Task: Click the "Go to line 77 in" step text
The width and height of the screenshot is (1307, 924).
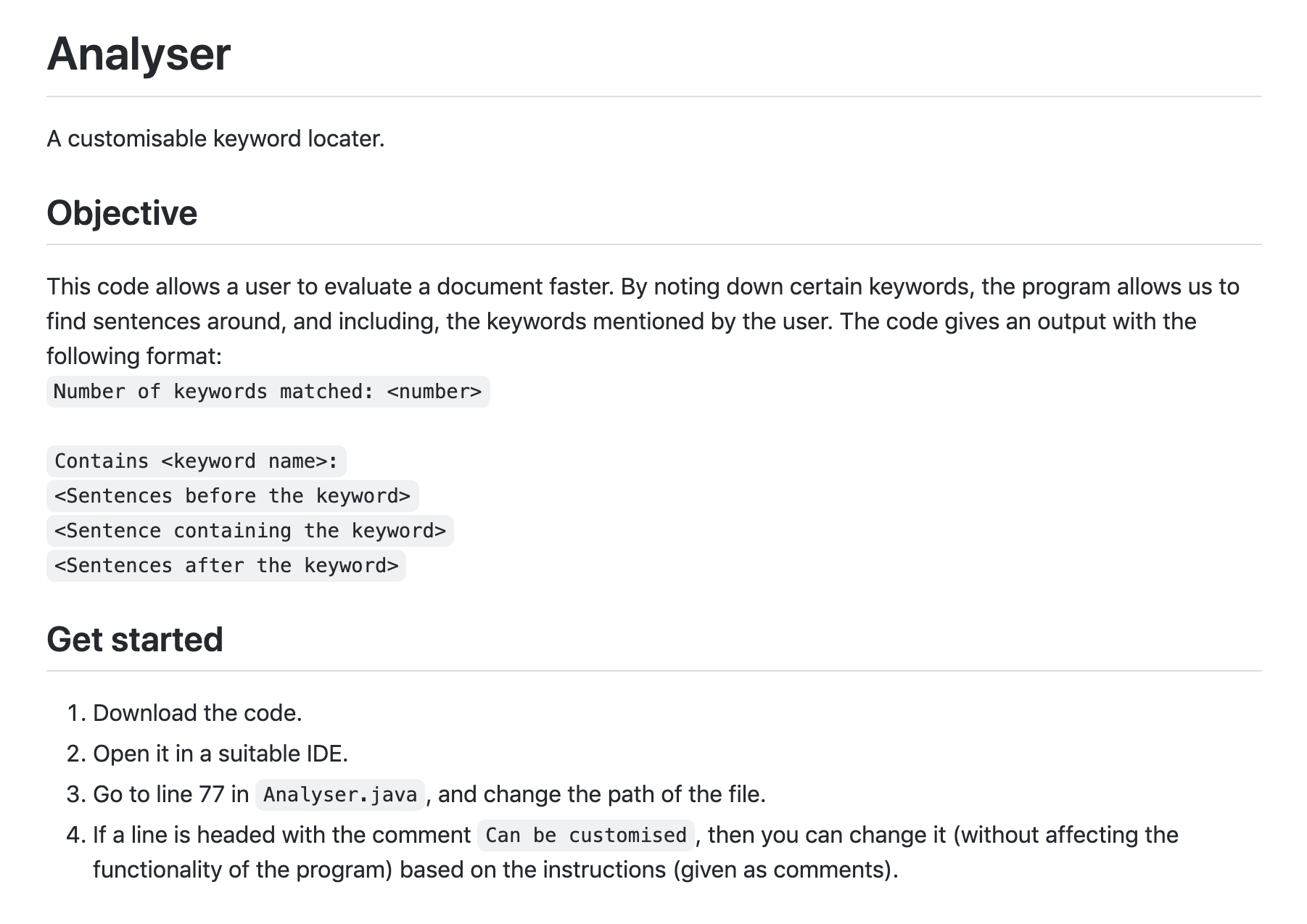Action: [171, 795]
